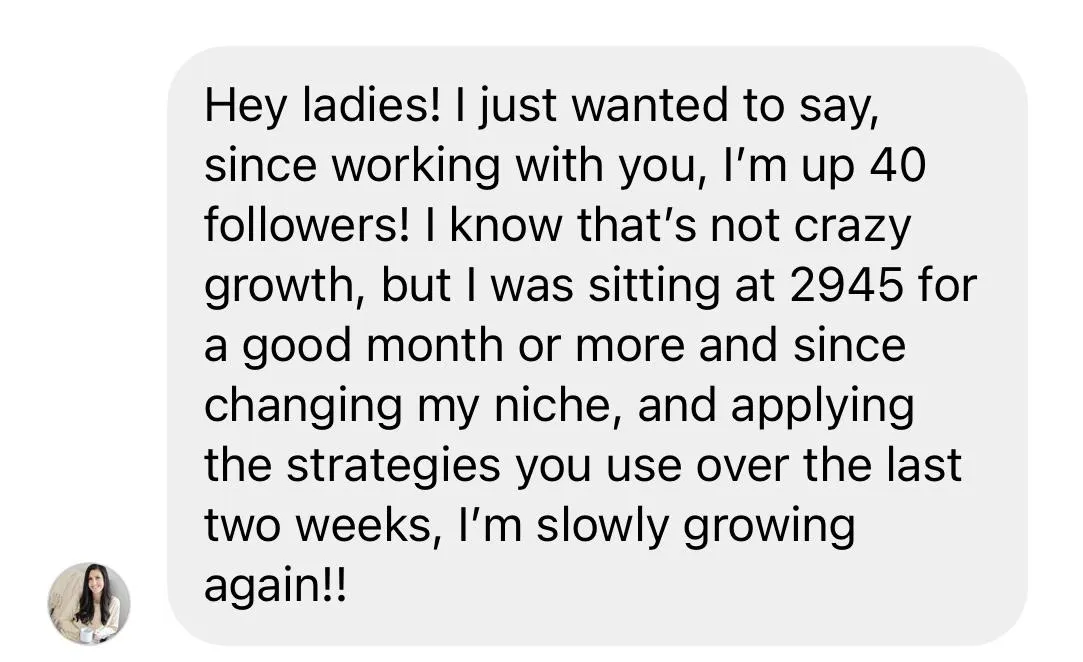
Task: Tap the word "wanted" in the message
Action: click(x=649, y=106)
